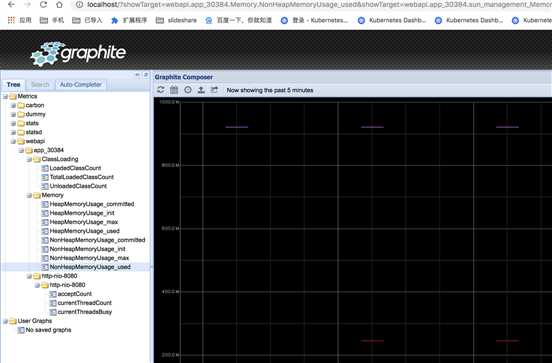Focus the localhost URL address bar
552x363 pixels.
317,5
